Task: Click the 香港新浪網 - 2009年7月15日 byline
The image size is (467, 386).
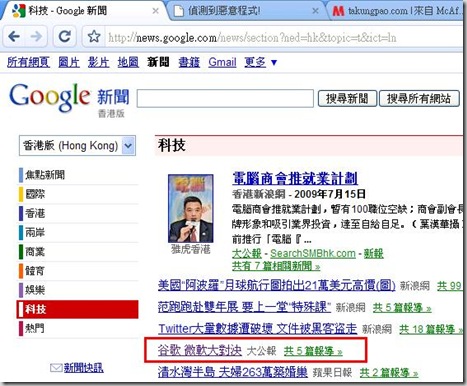Action: pyautogui.click(x=299, y=194)
